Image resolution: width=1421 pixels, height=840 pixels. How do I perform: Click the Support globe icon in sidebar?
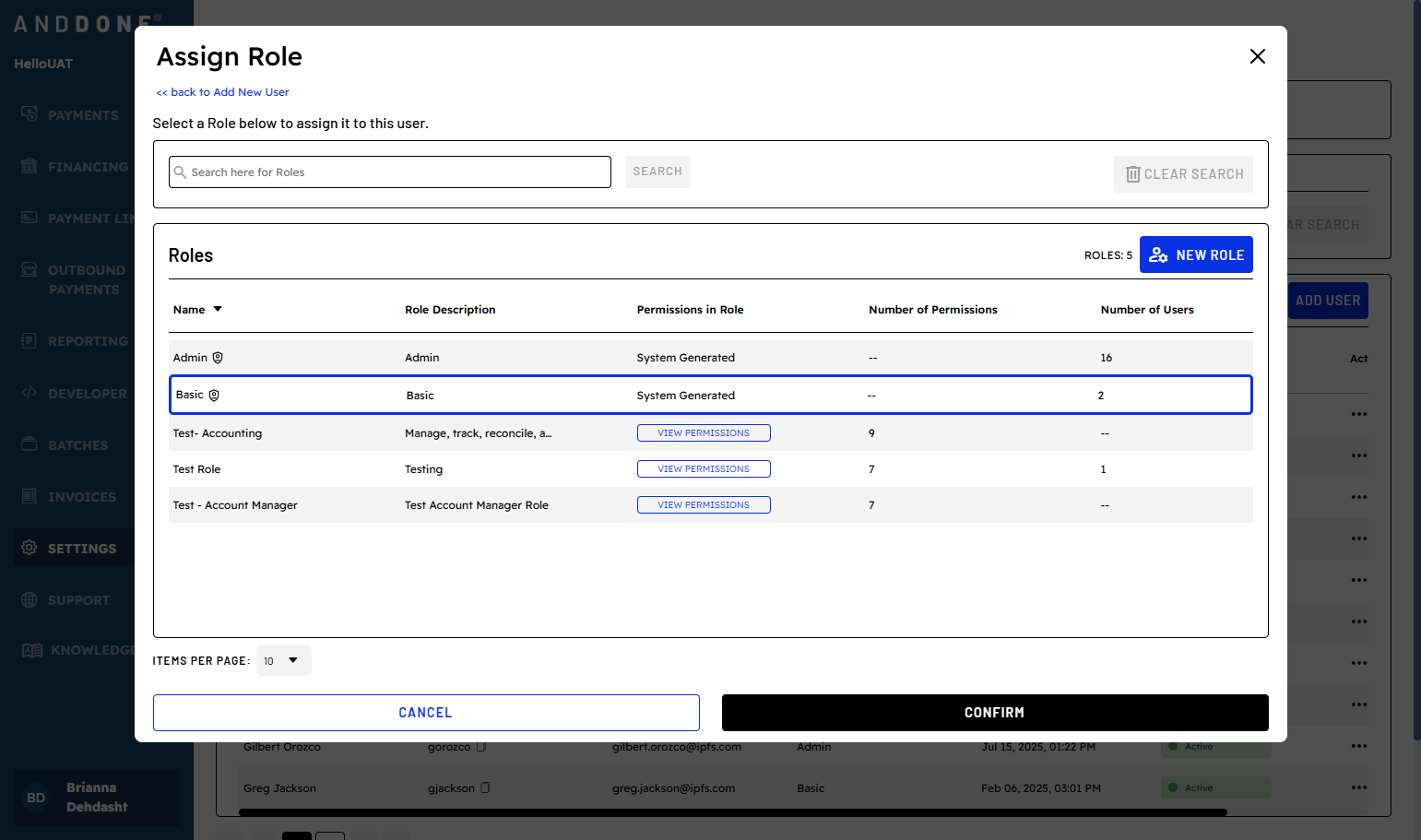coord(30,599)
